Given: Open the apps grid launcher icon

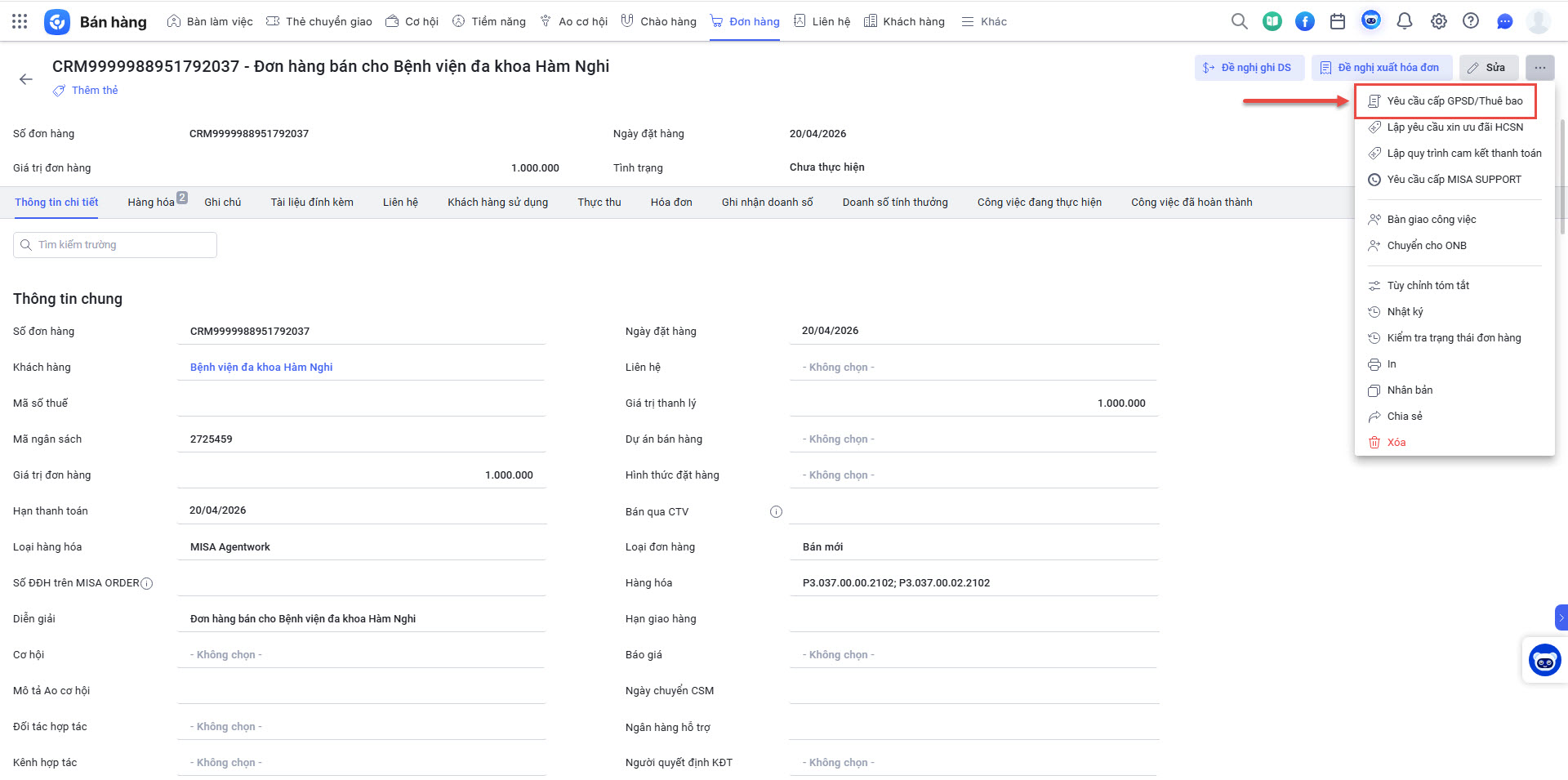Looking at the screenshot, I should click(x=20, y=21).
